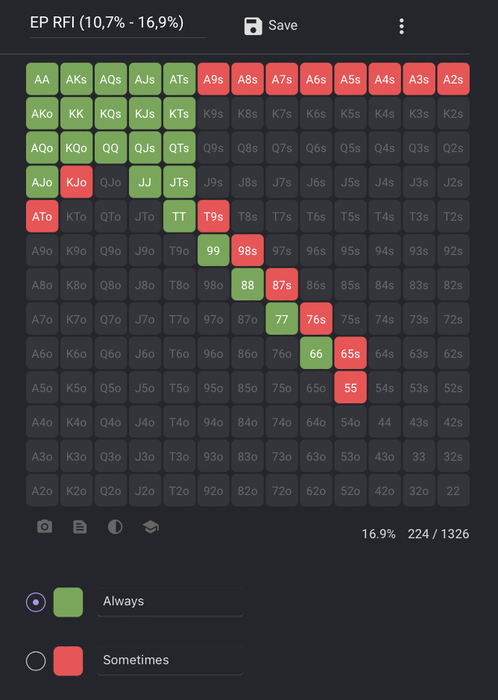This screenshot has height=700, width=498.
Task: Edit the Sometimes label field
Action: [170, 660]
